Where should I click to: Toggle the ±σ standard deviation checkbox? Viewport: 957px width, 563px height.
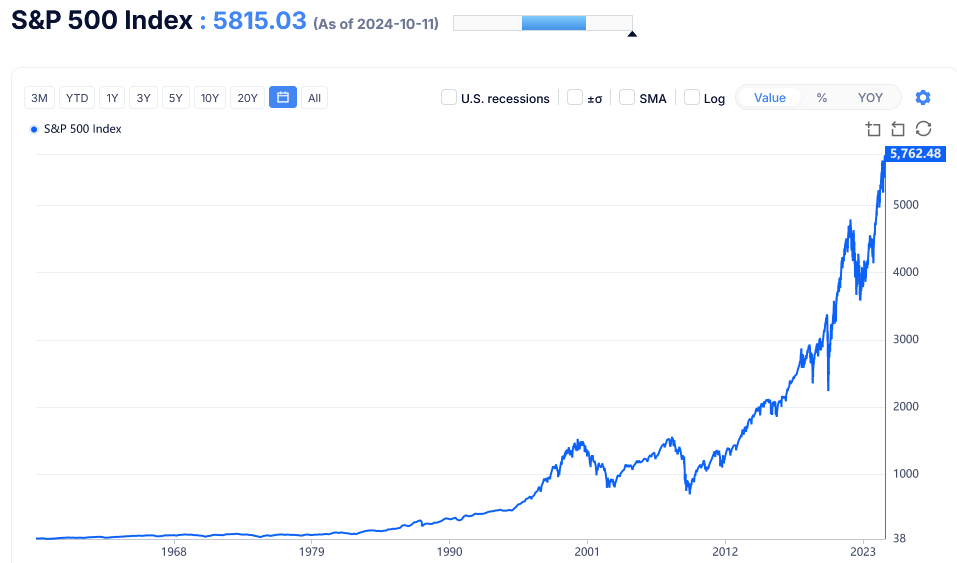pos(575,98)
